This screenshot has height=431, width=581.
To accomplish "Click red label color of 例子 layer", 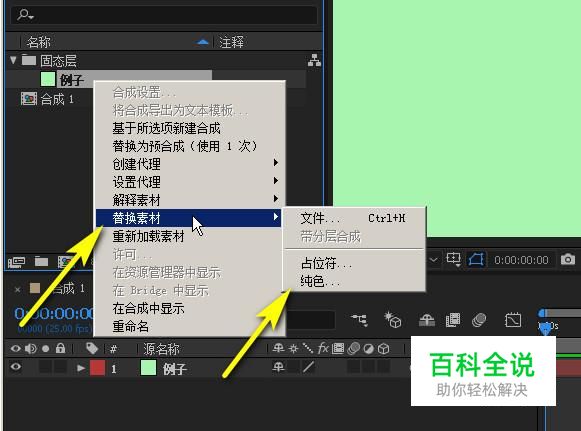I will click(97, 368).
